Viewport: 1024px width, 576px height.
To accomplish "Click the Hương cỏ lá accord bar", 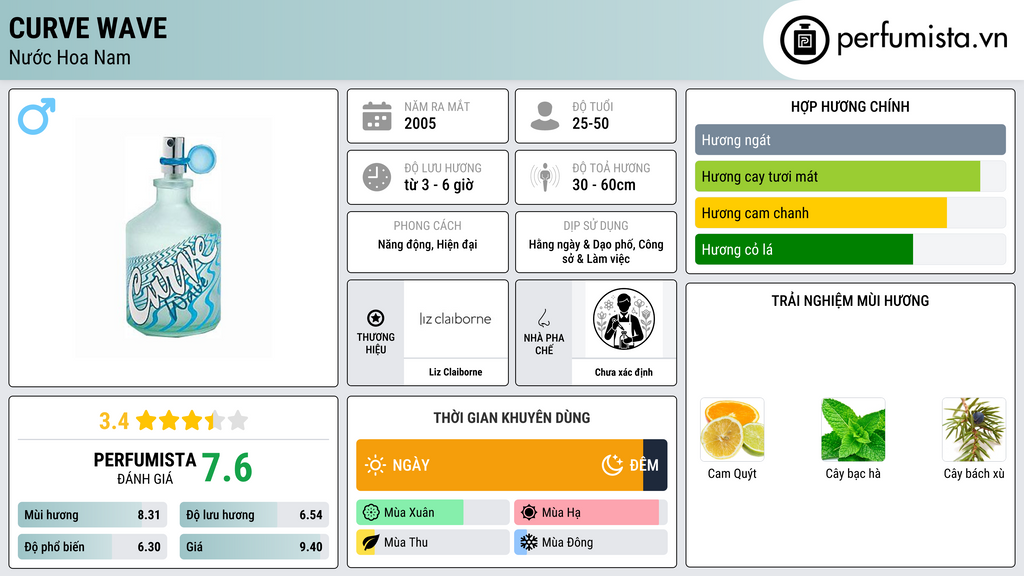I will (850, 249).
